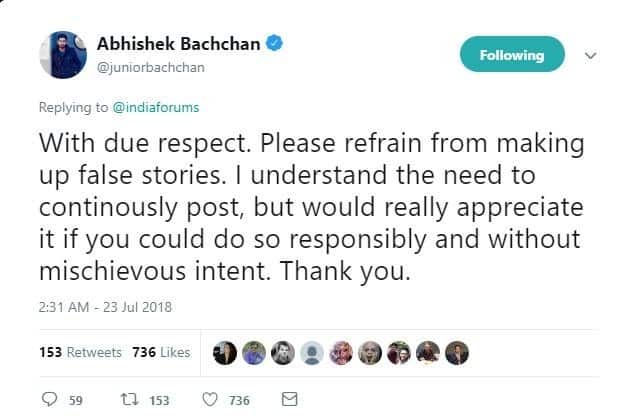Click the third liker avatar in the row
The image size is (620, 420).
(x=284, y=352)
